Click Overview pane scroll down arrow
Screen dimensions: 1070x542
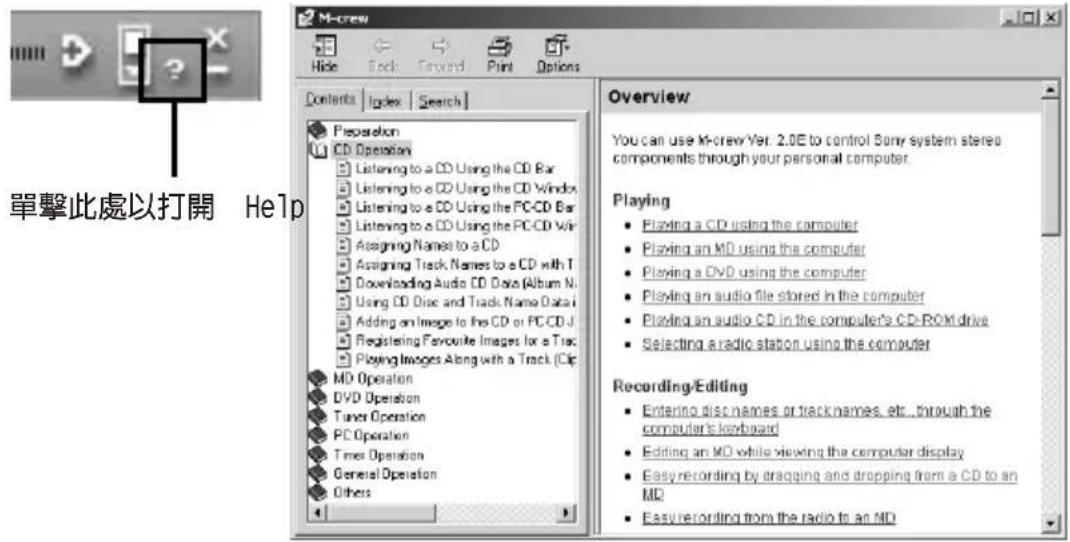[1051, 524]
